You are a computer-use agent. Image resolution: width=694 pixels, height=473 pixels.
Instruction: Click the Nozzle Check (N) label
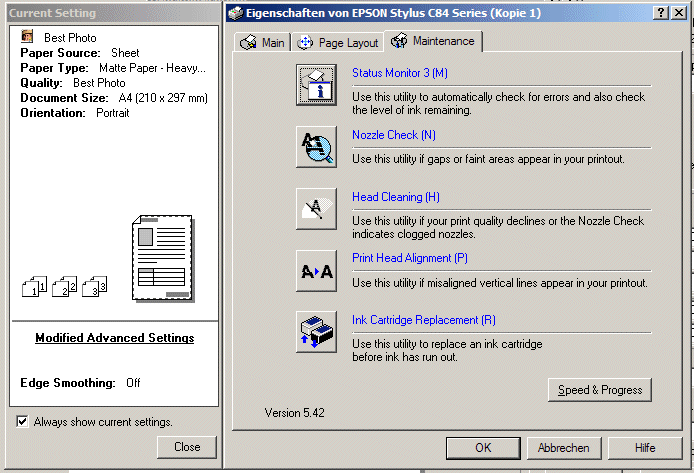[394, 135]
